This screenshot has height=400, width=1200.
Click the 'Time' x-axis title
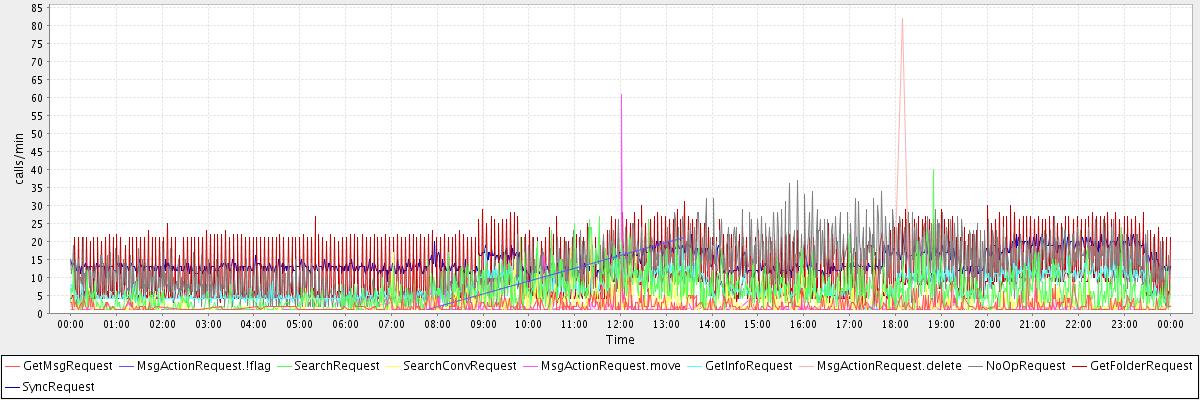click(x=619, y=340)
